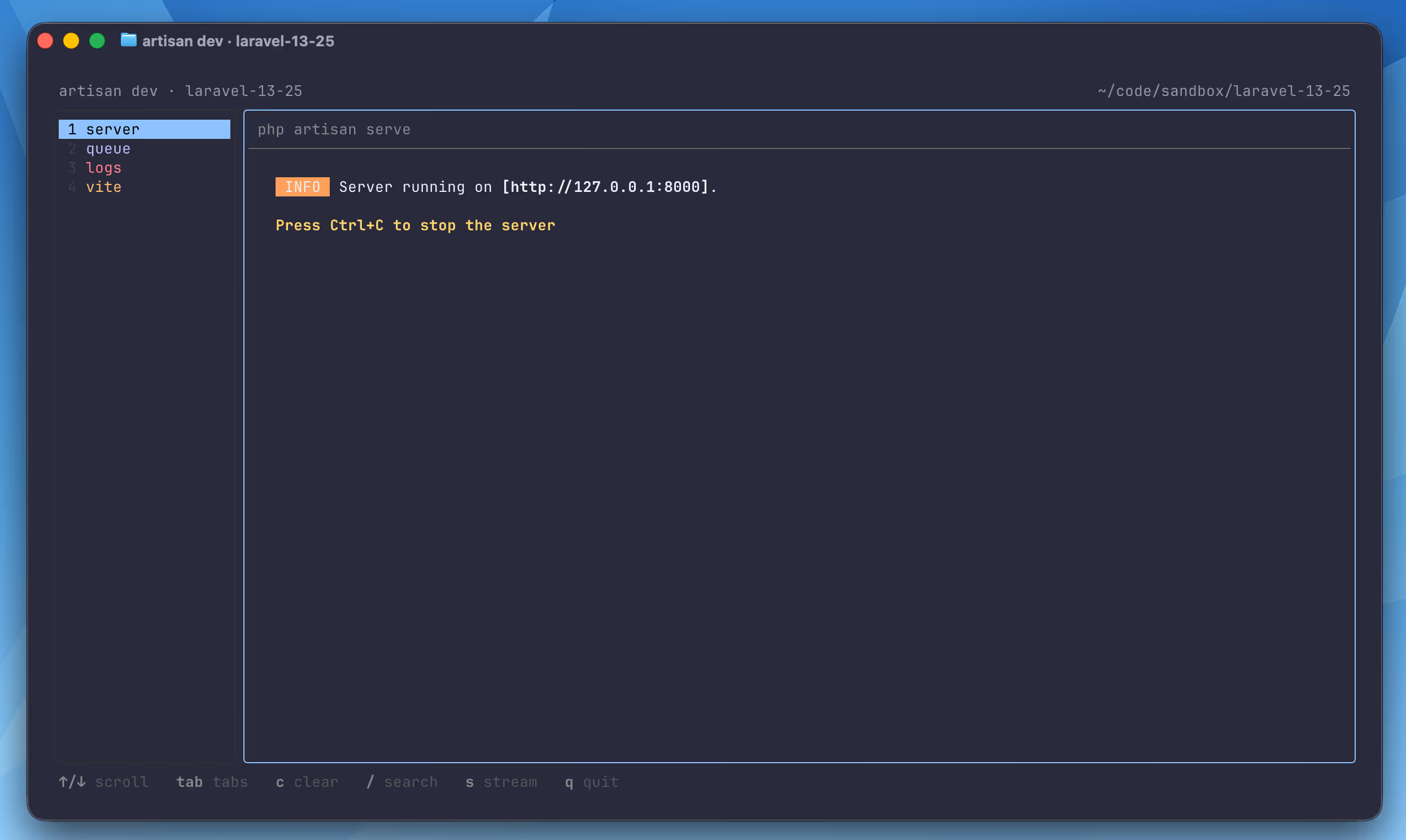Minimize the window using yellow button
Screen dimensions: 1406x840
pos(71,41)
